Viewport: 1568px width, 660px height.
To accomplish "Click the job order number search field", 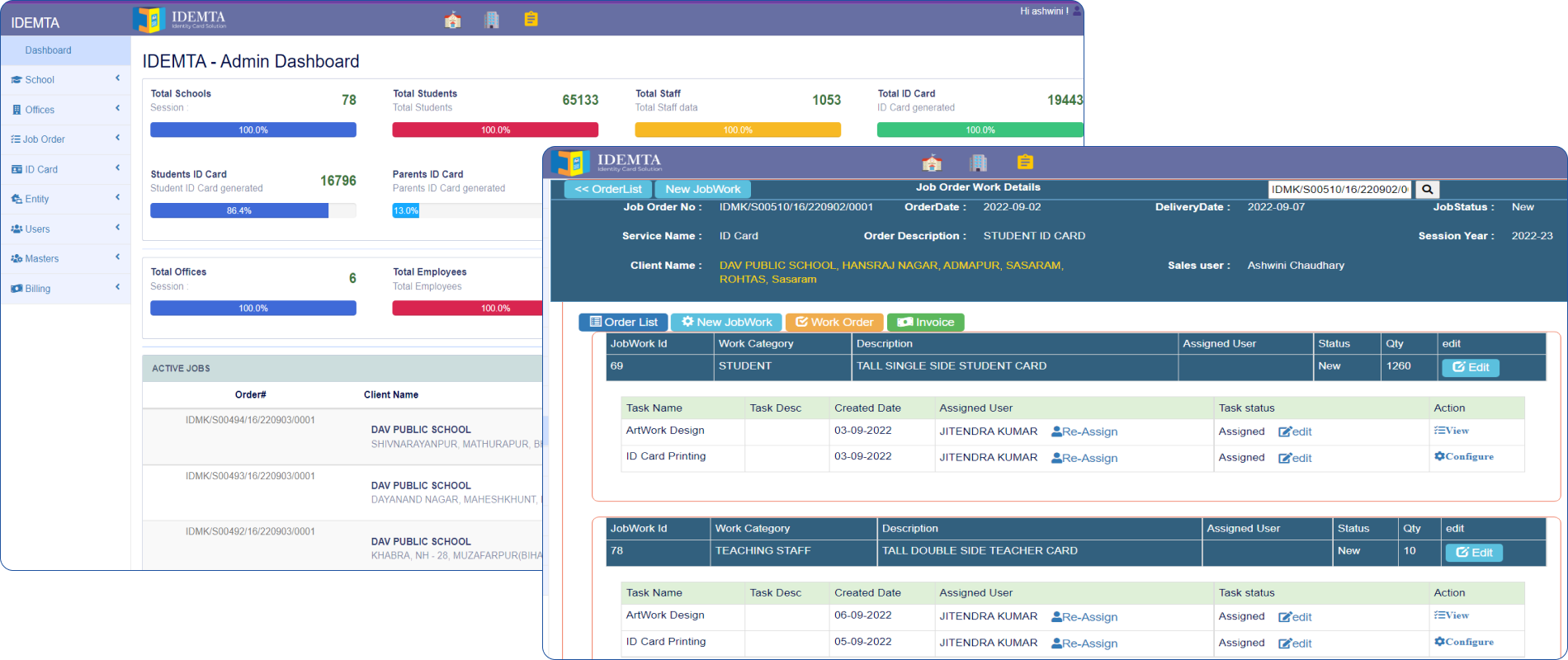I will (1339, 190).
